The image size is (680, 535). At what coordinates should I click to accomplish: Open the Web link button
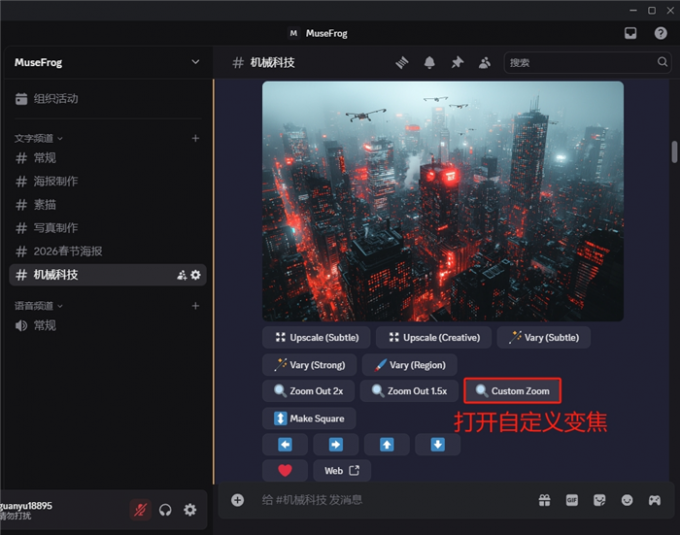pos(342,470)
